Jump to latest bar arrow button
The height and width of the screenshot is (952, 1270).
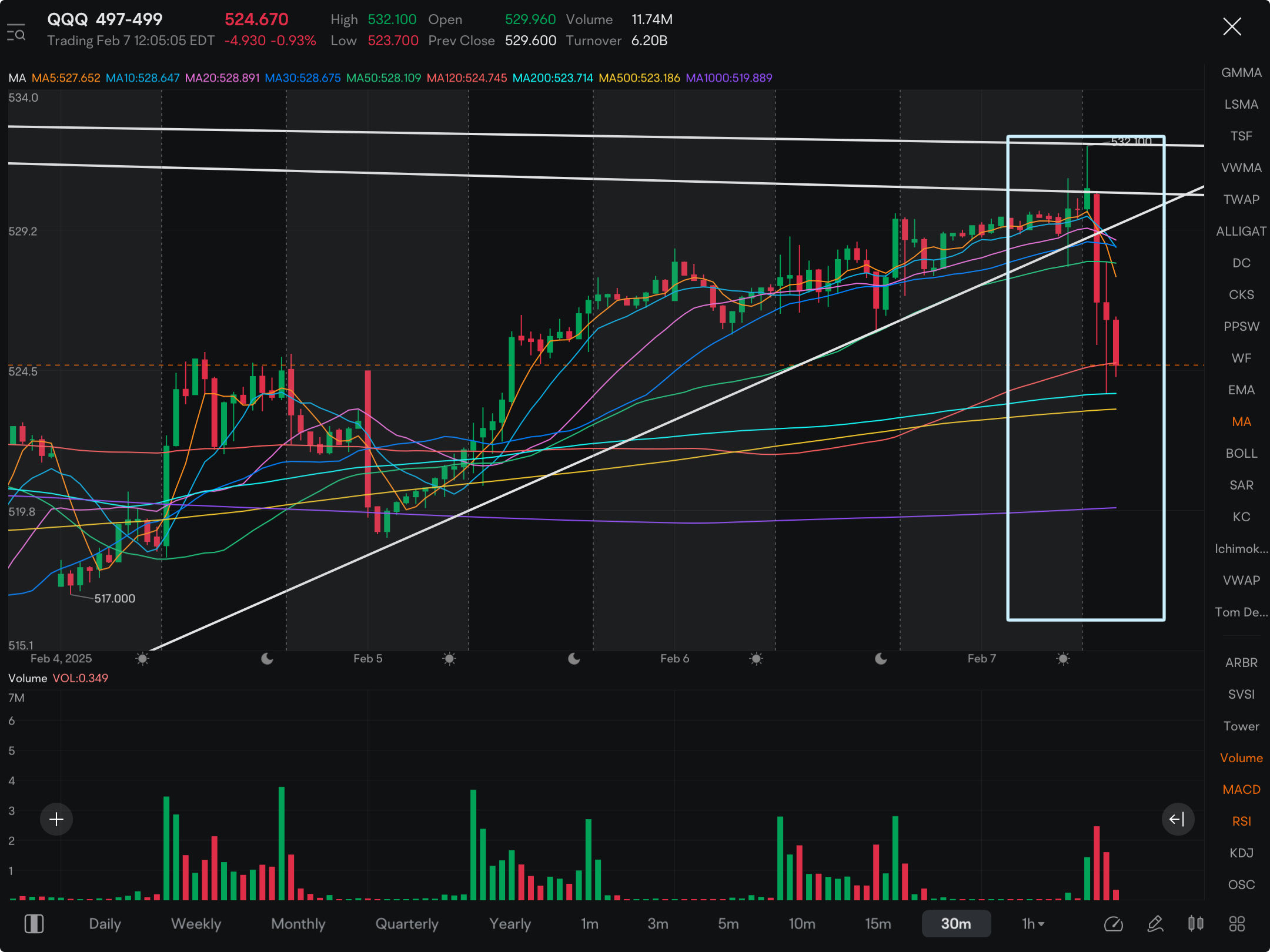pos(1178,819)
